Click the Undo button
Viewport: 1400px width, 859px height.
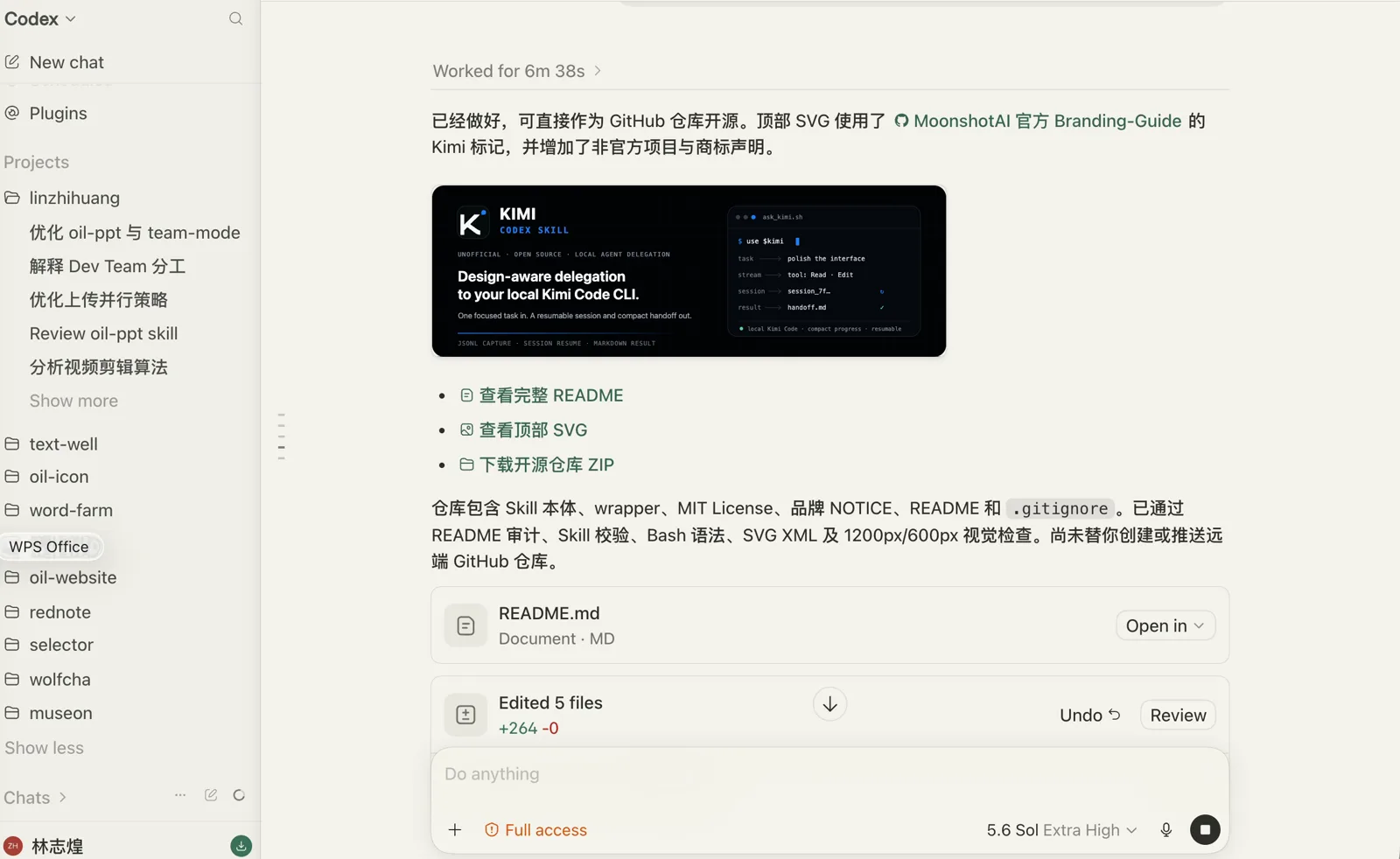(1089, 716)
